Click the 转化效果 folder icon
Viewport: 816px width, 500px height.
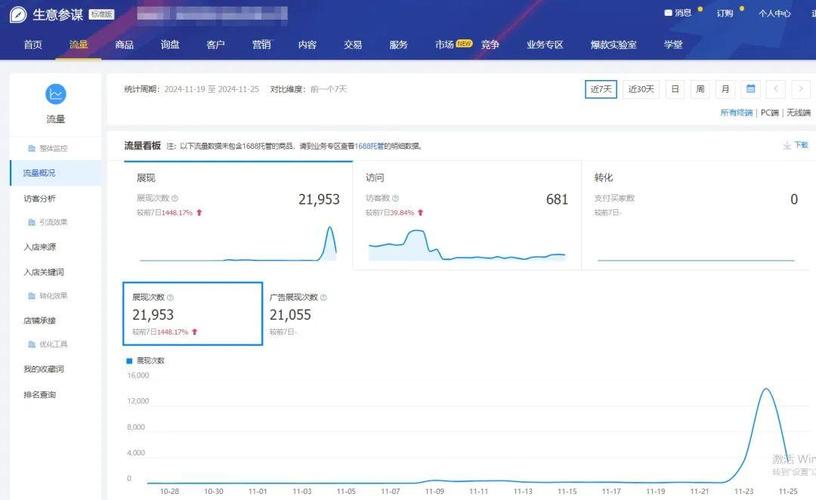point(32,296)
